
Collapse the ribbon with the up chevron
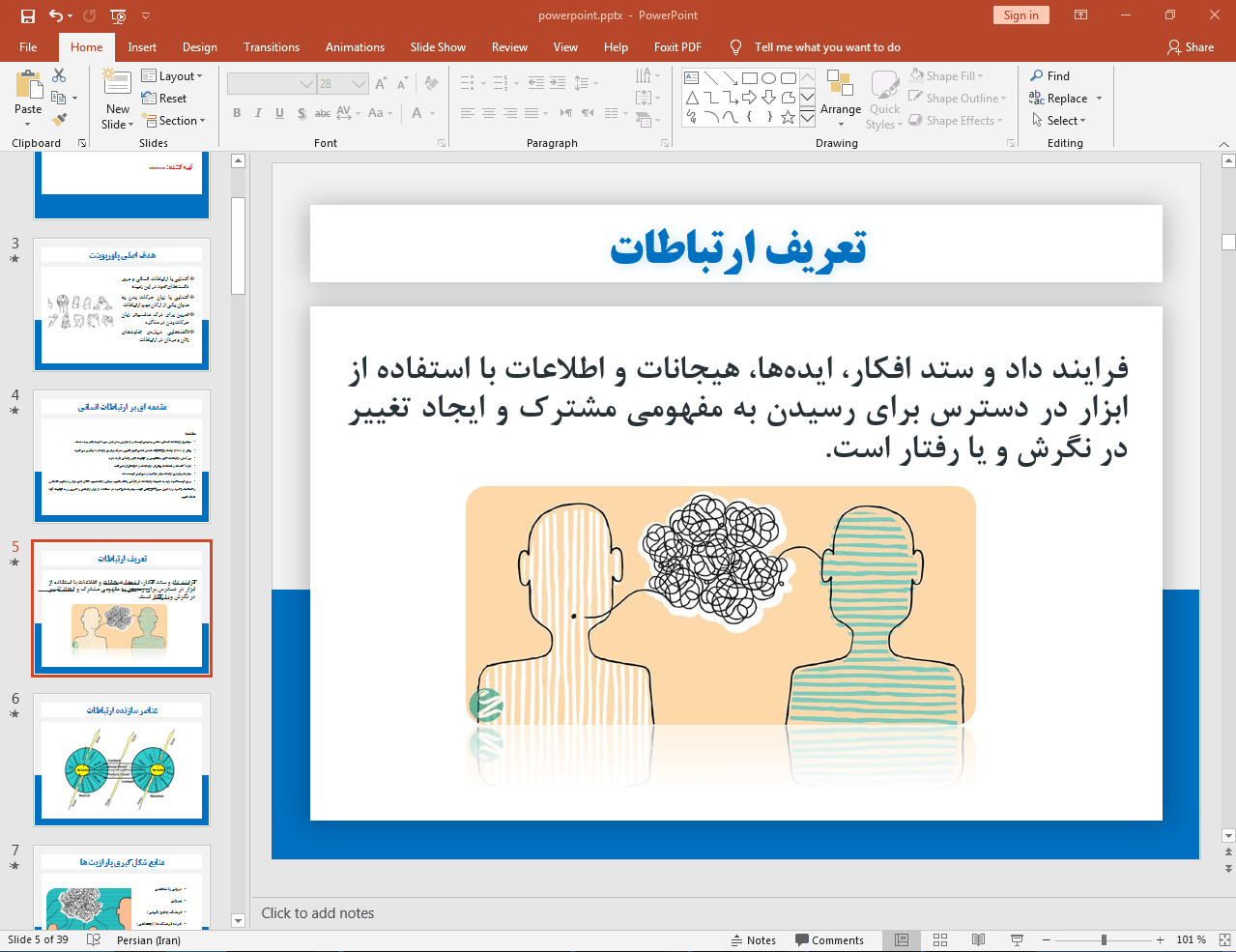pyautogui.click(x=1223, y=144)
